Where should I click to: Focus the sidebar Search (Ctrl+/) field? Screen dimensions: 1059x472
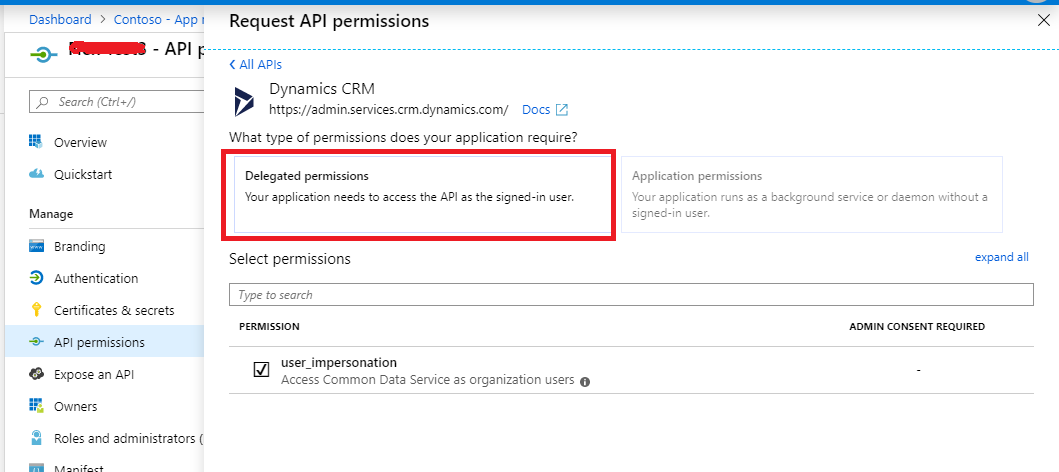point(115,102)
